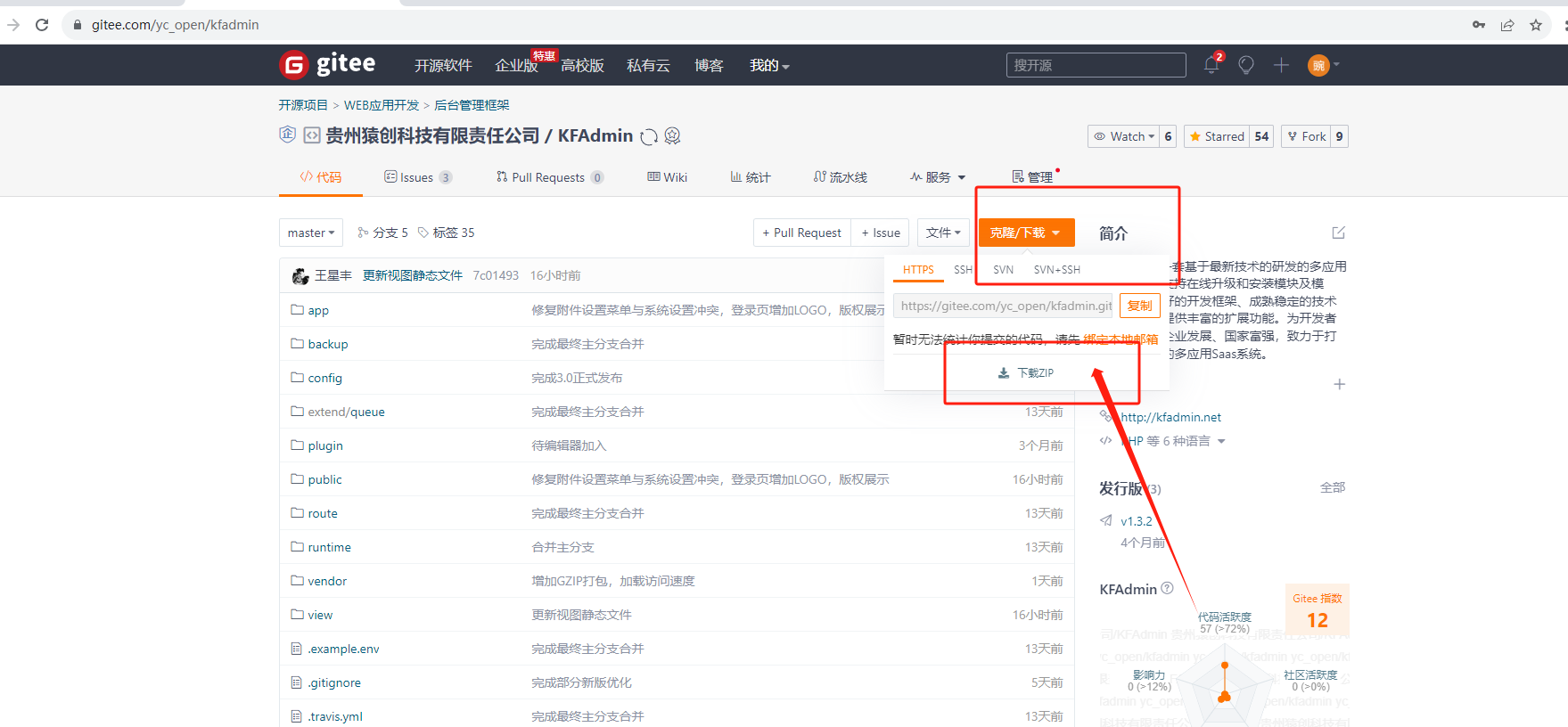Viewport: 1568px width, 727px height.
Task: Open the 流水线 tab
Action: tap(841, 177)
